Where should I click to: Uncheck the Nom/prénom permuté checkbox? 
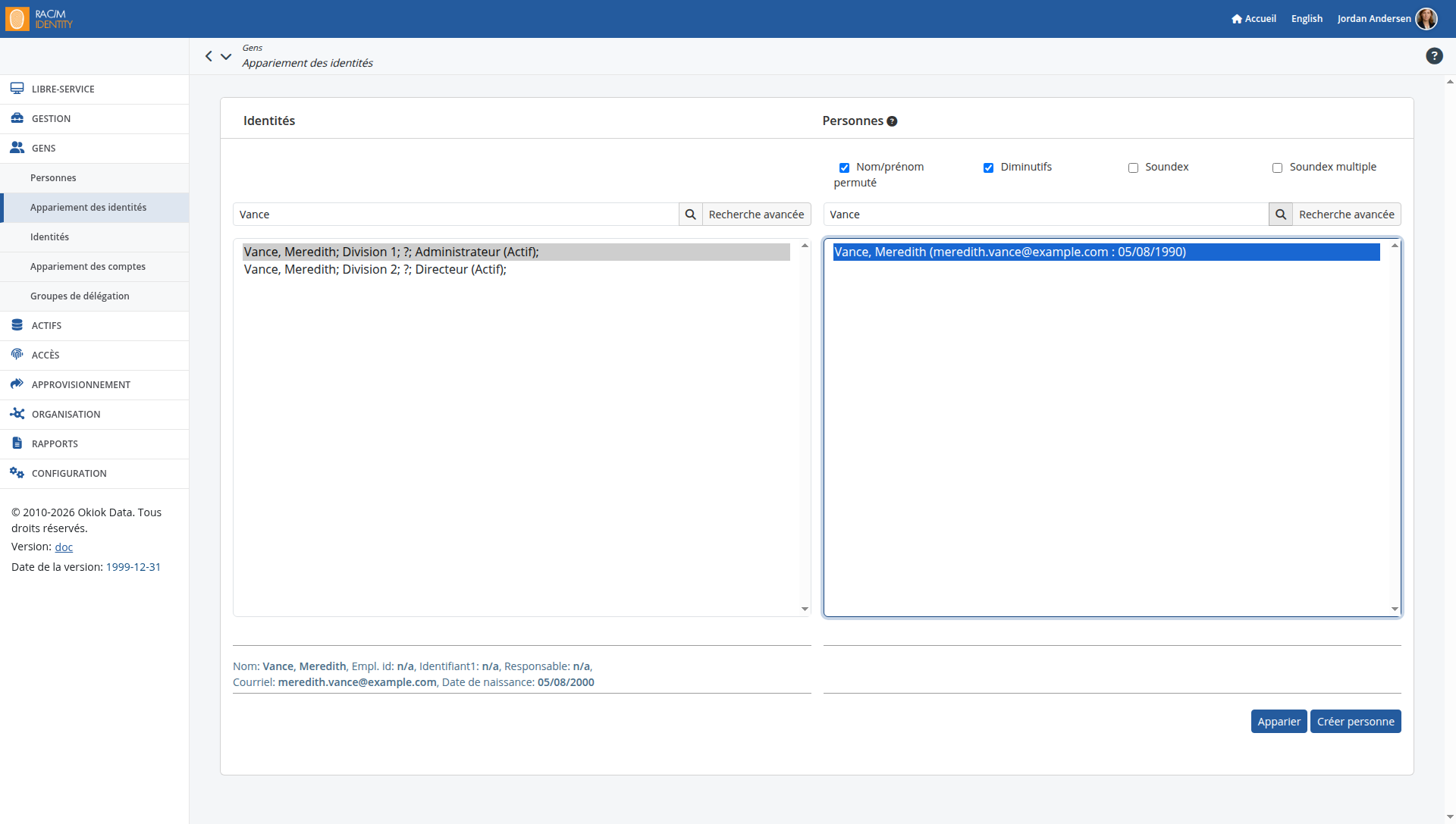point(844,168)
